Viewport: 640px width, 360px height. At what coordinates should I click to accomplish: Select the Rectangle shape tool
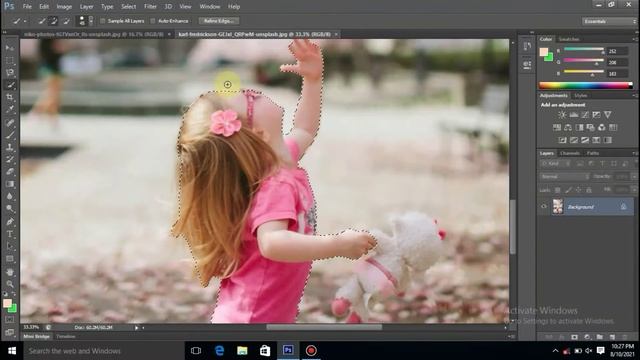point(10,259)
